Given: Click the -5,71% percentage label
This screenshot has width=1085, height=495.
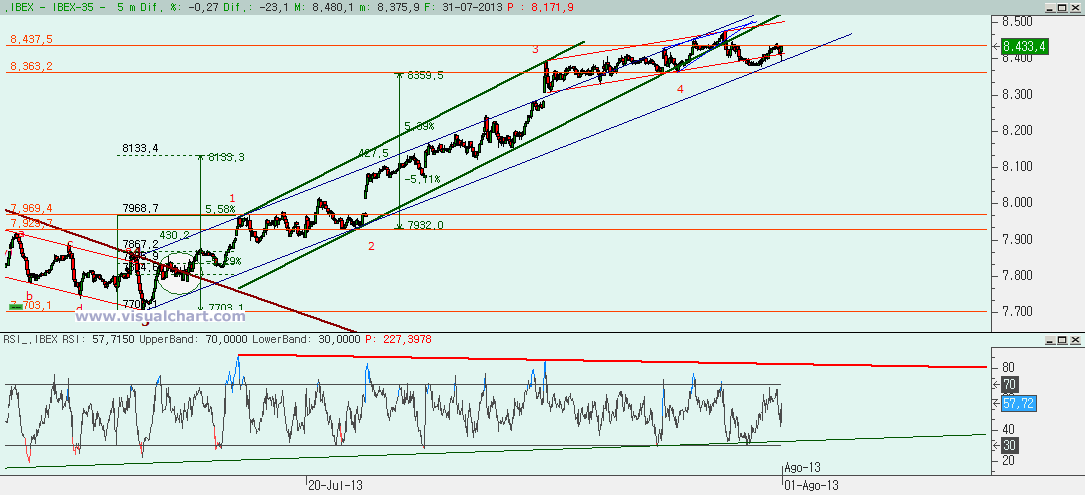Looking at the screenshot, I should click(x=422, y=179).
